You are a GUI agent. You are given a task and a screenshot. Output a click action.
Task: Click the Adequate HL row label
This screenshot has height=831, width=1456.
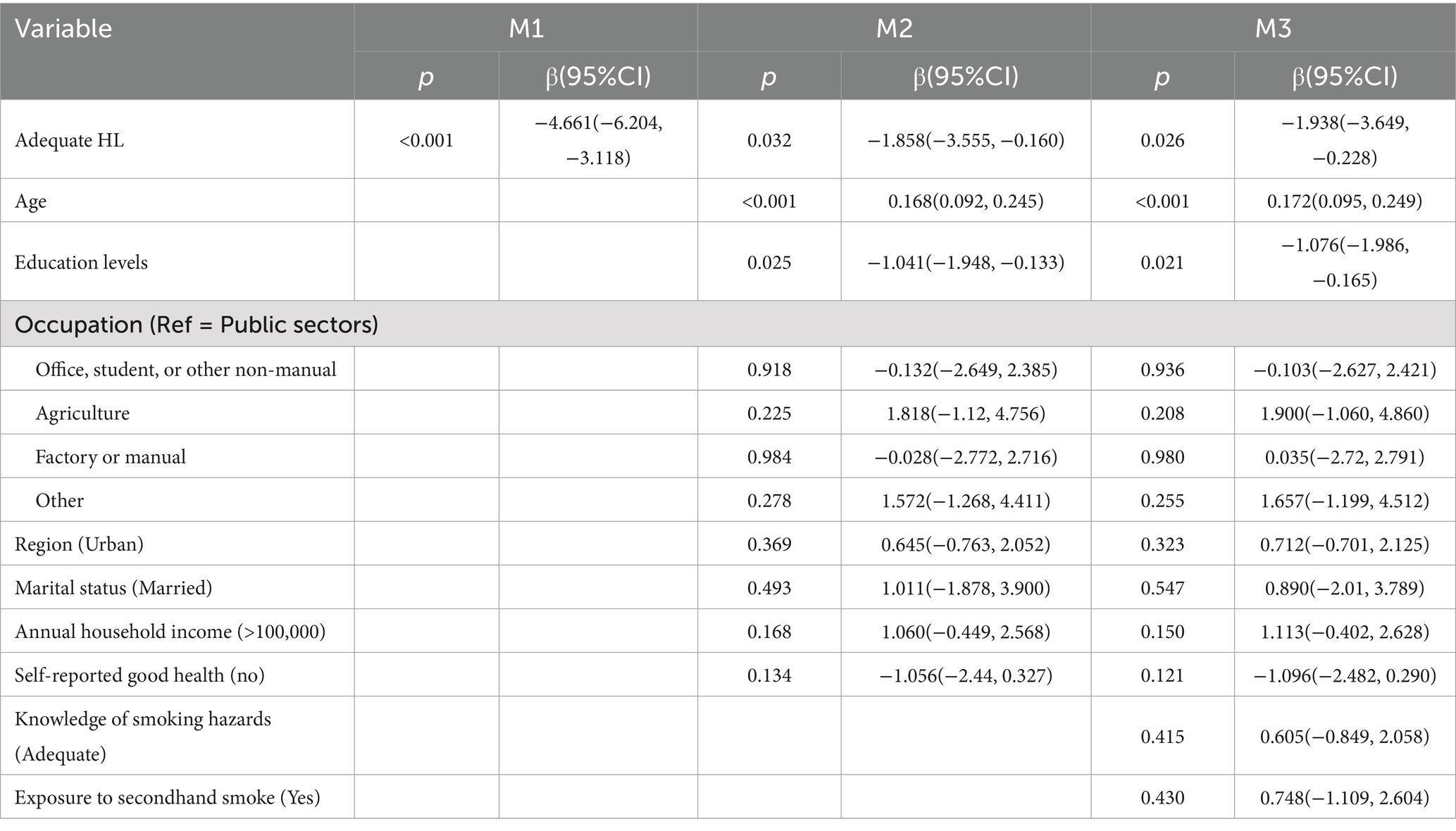[x=69, y=140]
